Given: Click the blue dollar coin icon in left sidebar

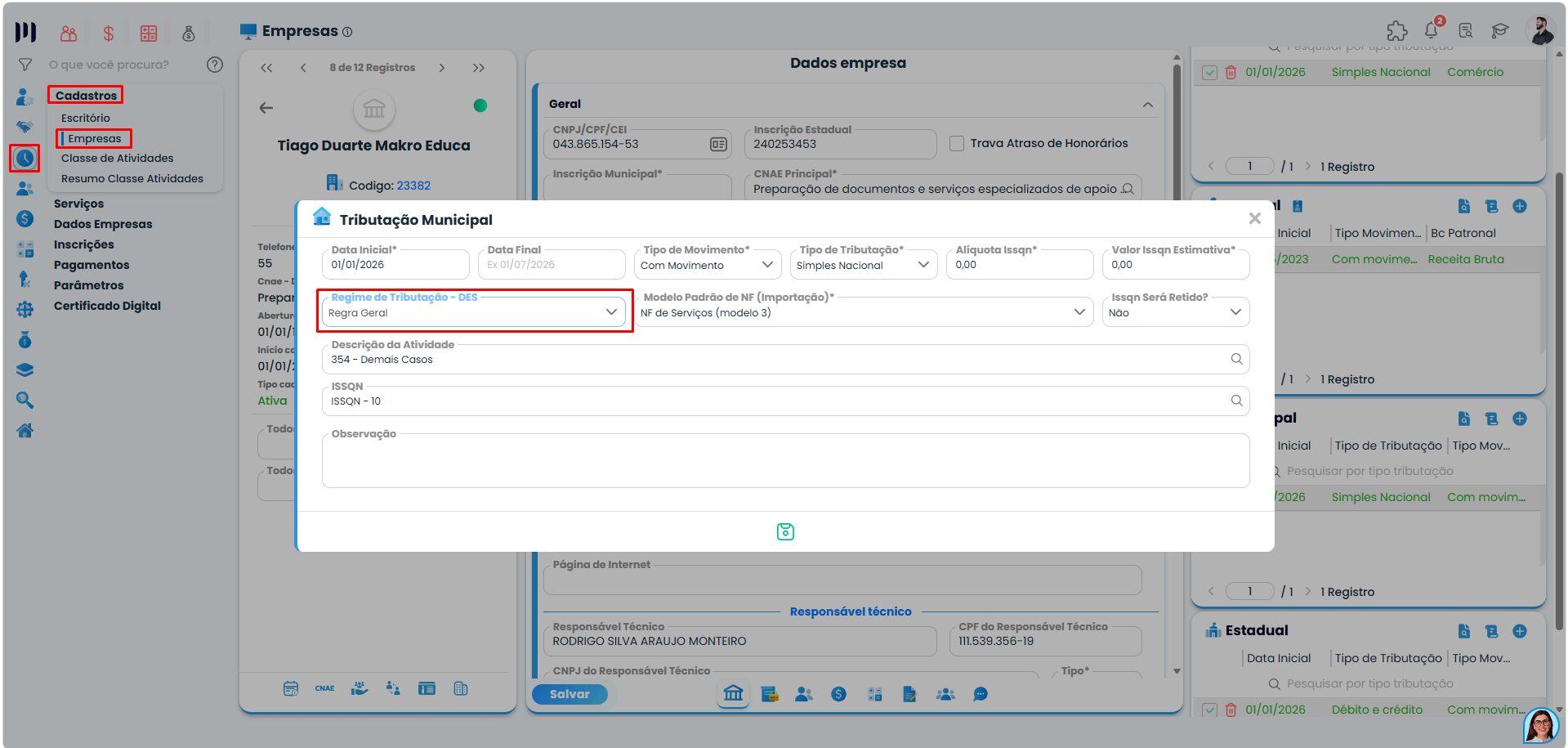Looking at the screenshot, I should pos(25,218).
